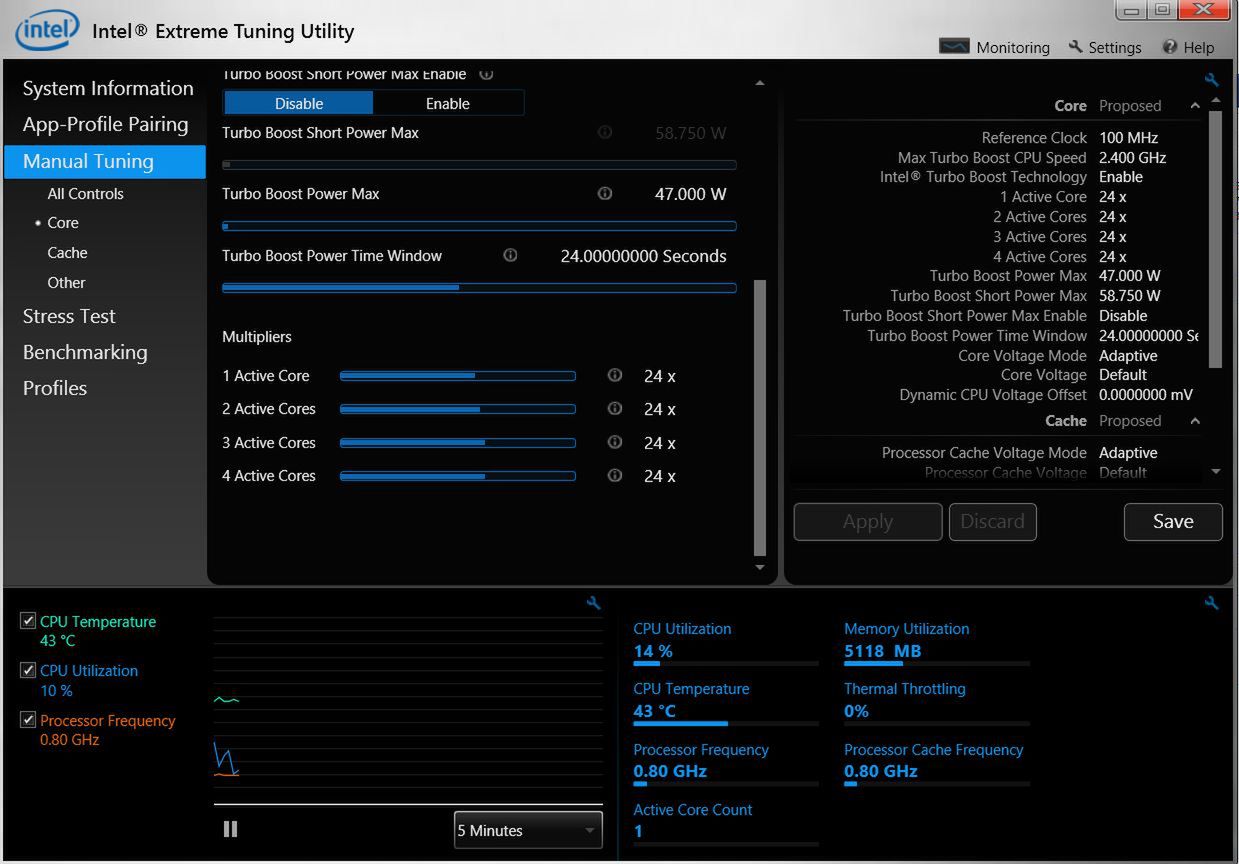Open wrench settings above the monitoring graph
The image size is (1239, 864).
[x=594, y=603]
